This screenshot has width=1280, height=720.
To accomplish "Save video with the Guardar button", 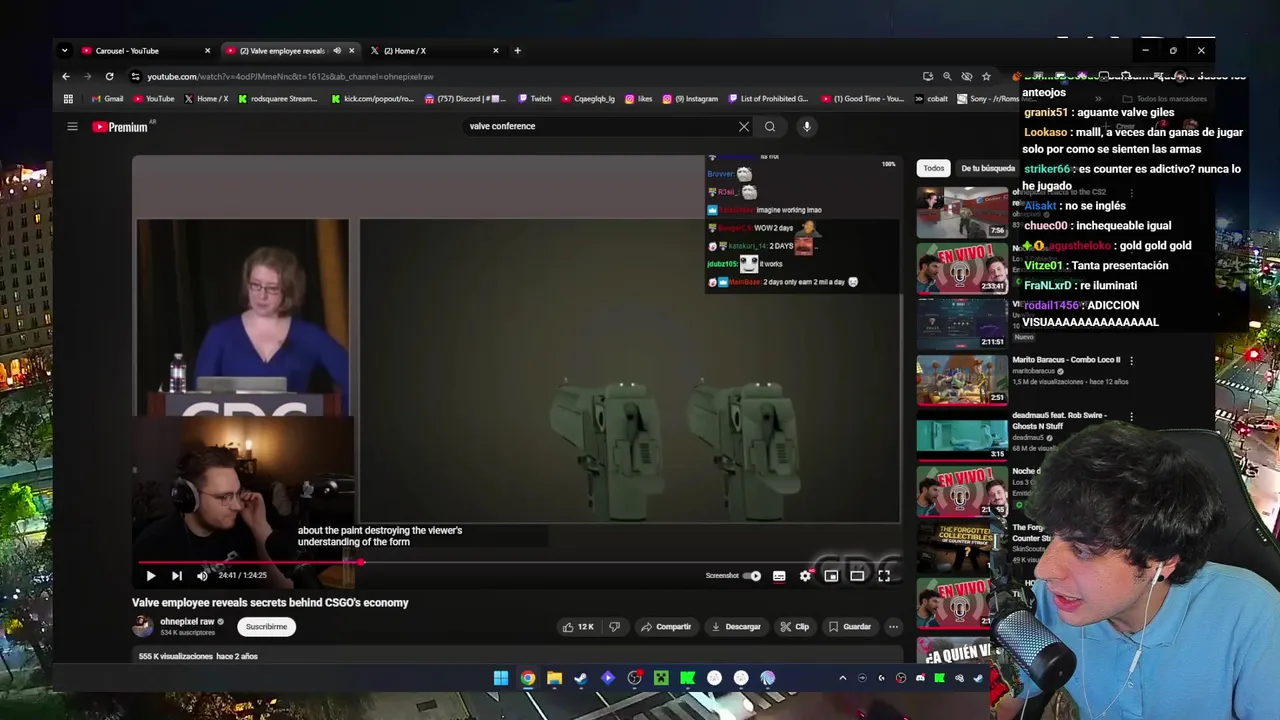I will (850, 627).
